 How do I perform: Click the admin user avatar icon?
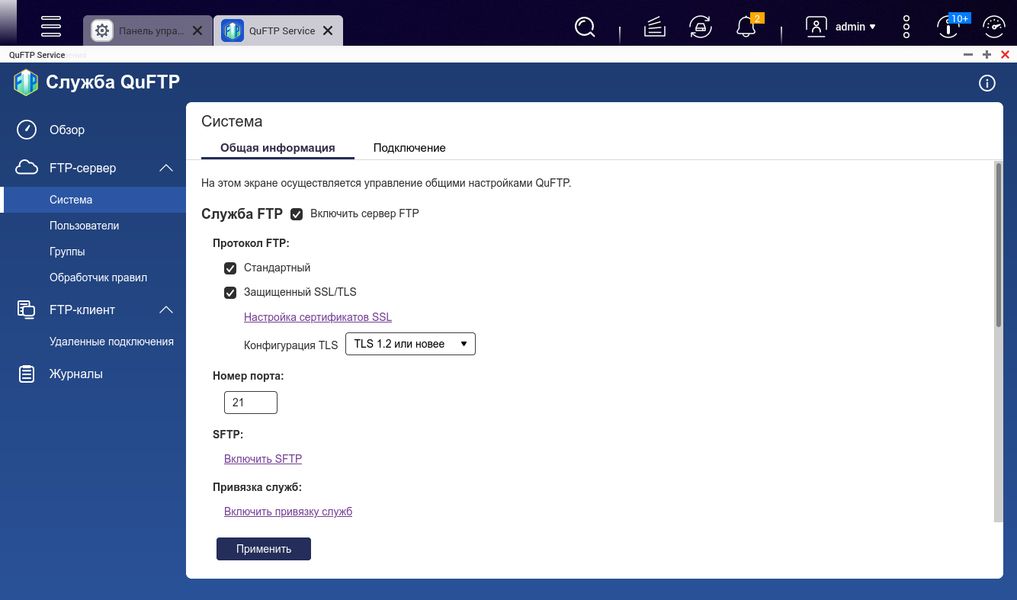(x=815, y=27)
